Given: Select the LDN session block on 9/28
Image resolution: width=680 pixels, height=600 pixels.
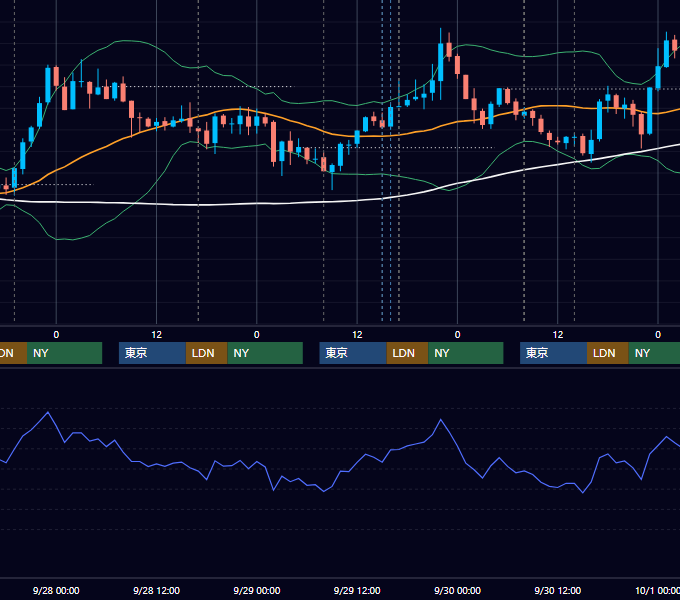Looking at the screenshot, I should pyautogui.click(x=206, y=353).
